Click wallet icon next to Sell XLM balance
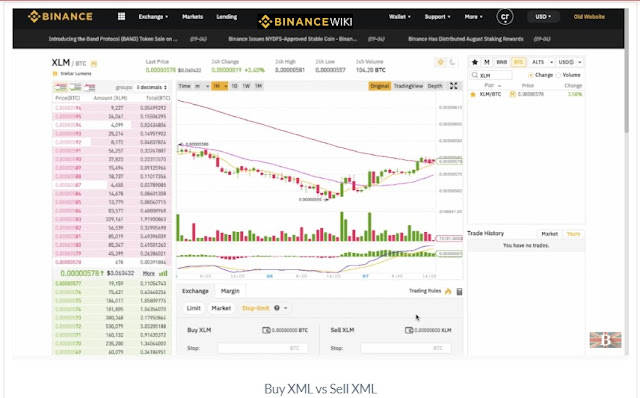This screenshot has height=398, width=640. point(409,330)
